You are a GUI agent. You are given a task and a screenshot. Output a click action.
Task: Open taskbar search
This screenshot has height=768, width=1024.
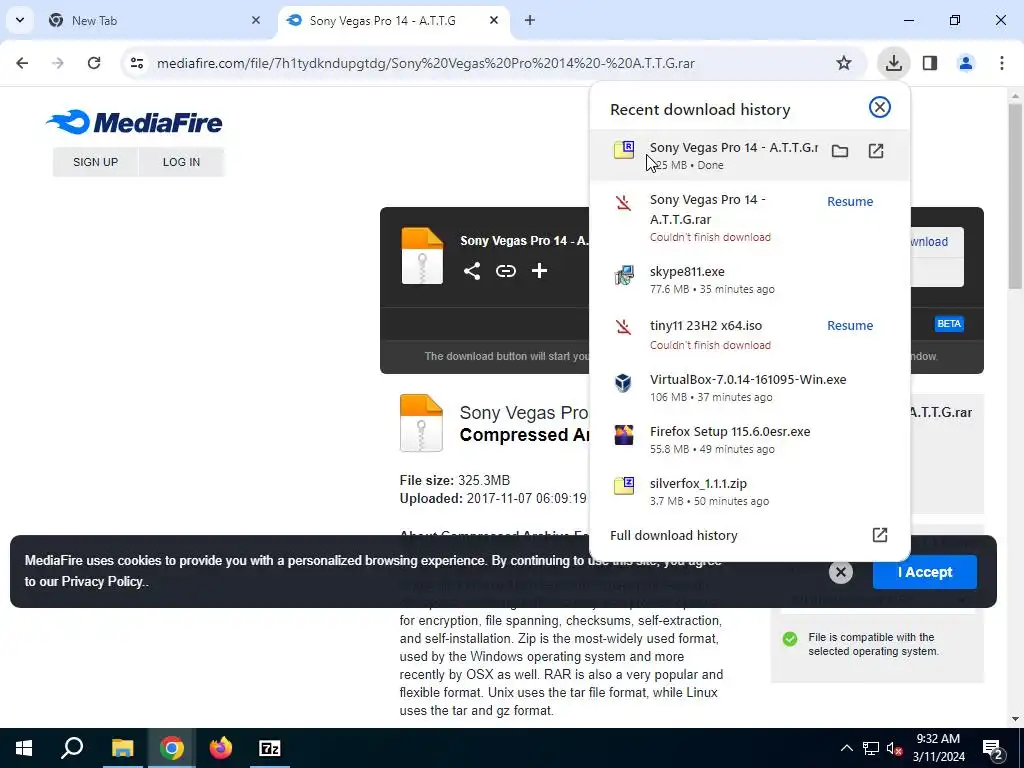pos(72,748)
